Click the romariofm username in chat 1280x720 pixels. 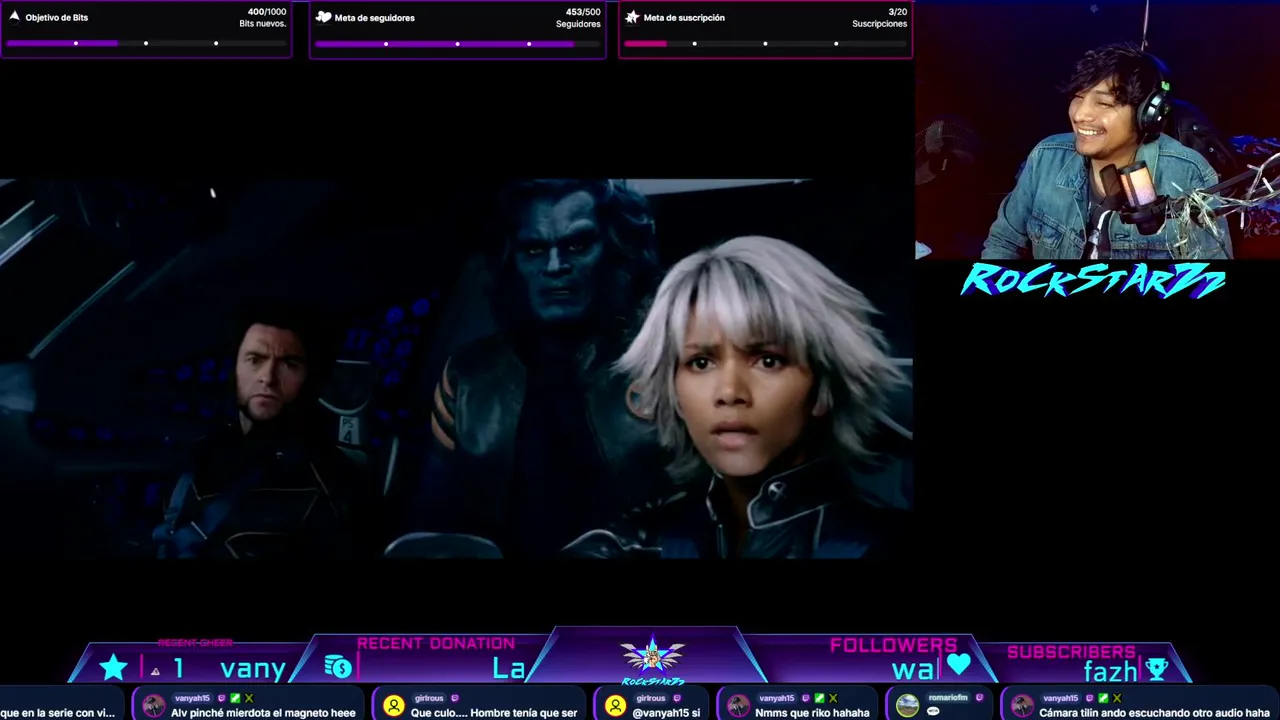pos(948,698)
